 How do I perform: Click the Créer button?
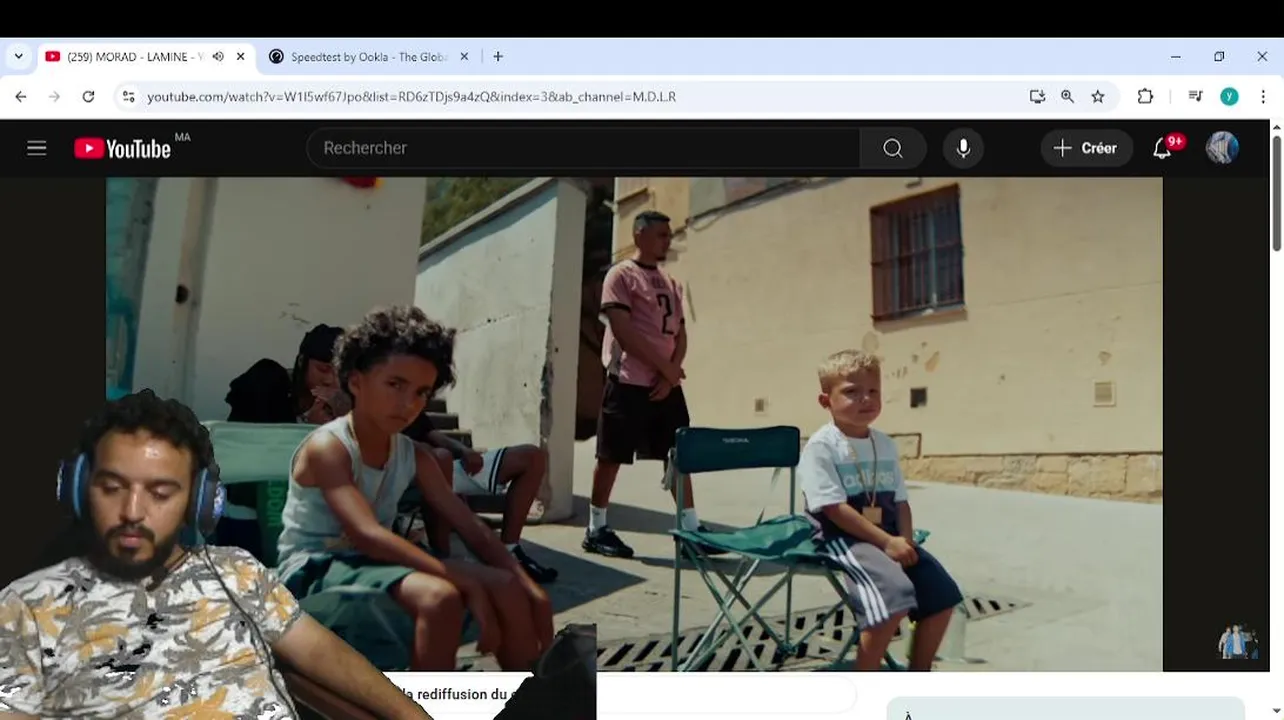click(1086, 148)
